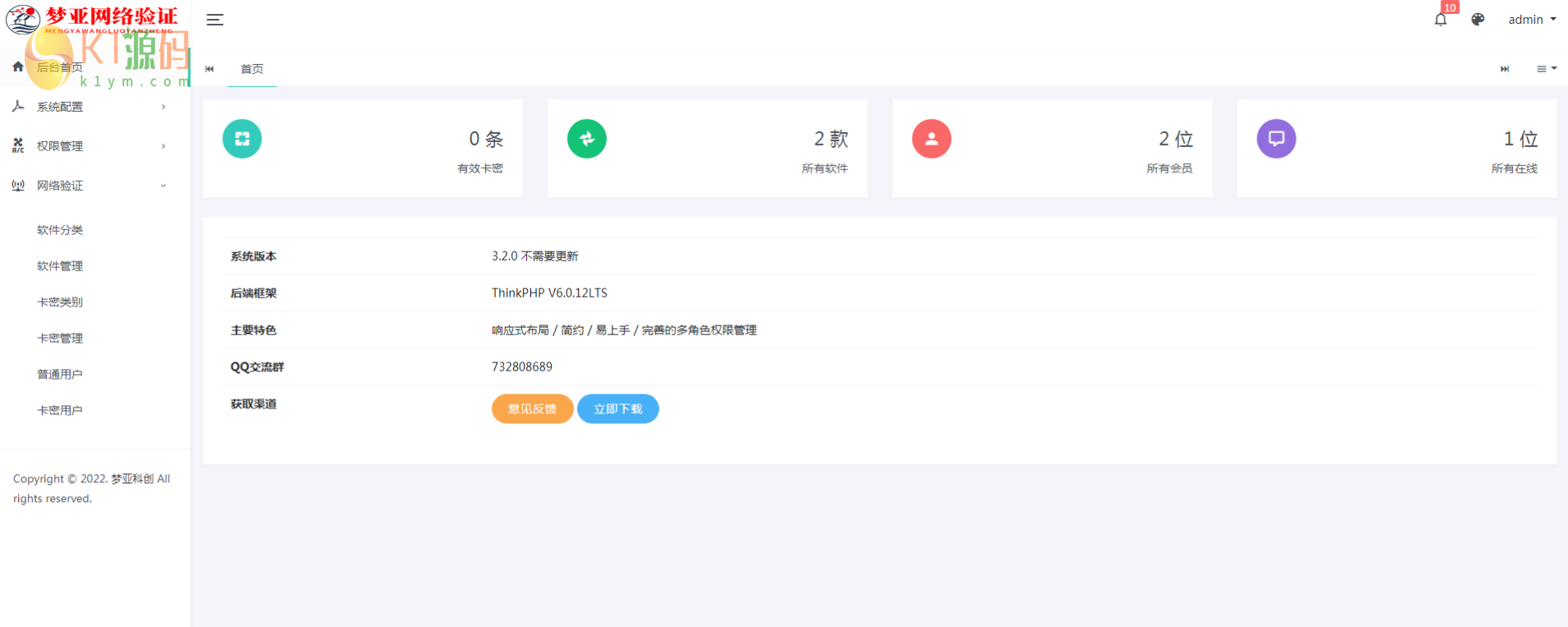Click the 立即下载 button
Screen dimensions: 1568x627
click(x=617, y=408)
